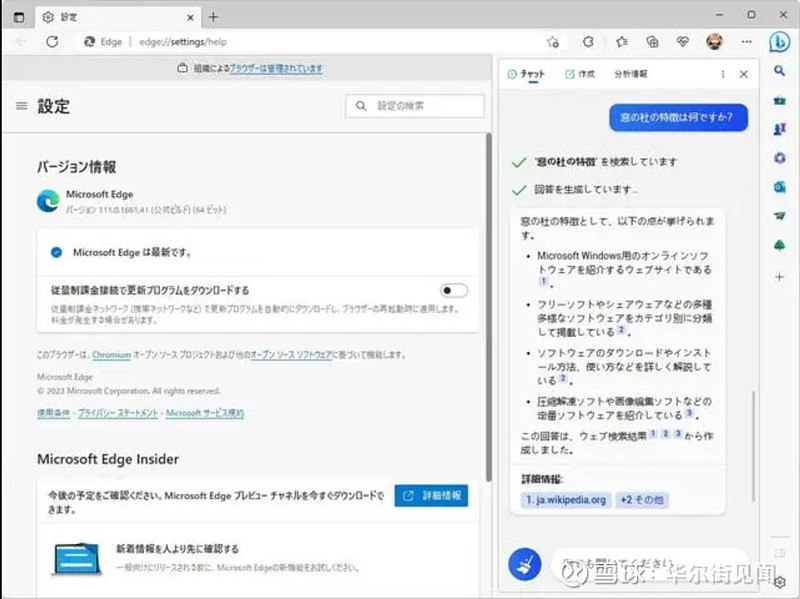Screen dimensions: 800x599
Task: Start a new topic with broom button
Action: [x=524, y=564]
